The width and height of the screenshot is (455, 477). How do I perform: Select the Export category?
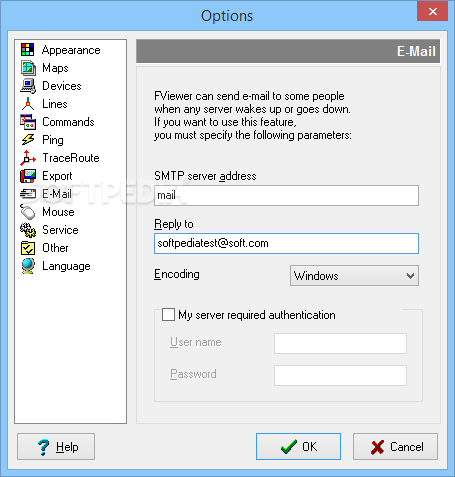pyautogui.click(x=57, y=176)
